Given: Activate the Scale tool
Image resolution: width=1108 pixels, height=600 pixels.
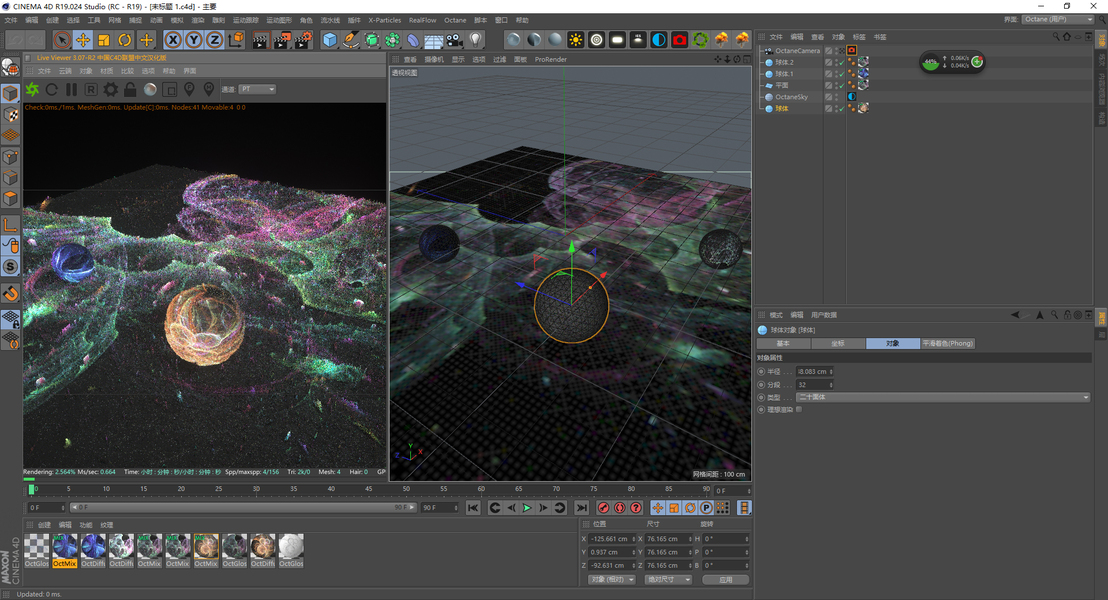Looking at the screenshot, I should [x=104, y=40].
